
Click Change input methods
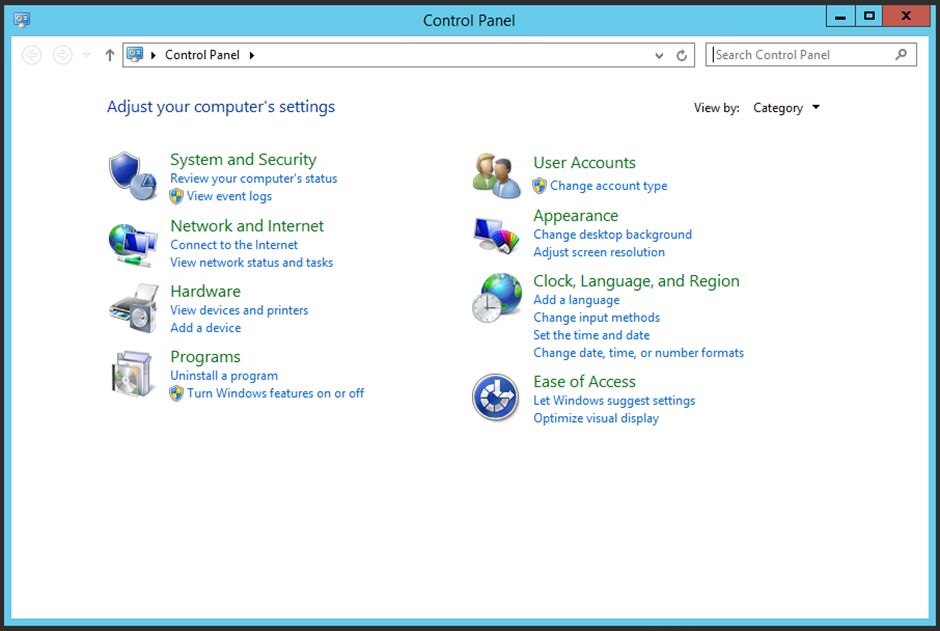tap(596, 318)
